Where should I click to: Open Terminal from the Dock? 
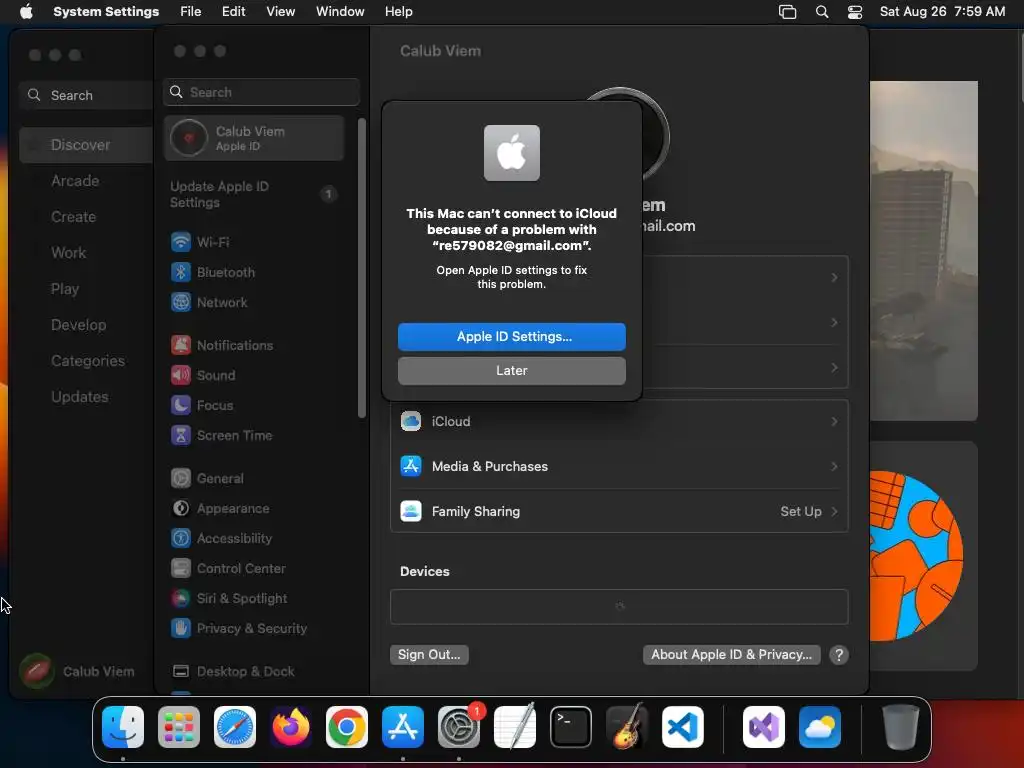coord(571,727)
